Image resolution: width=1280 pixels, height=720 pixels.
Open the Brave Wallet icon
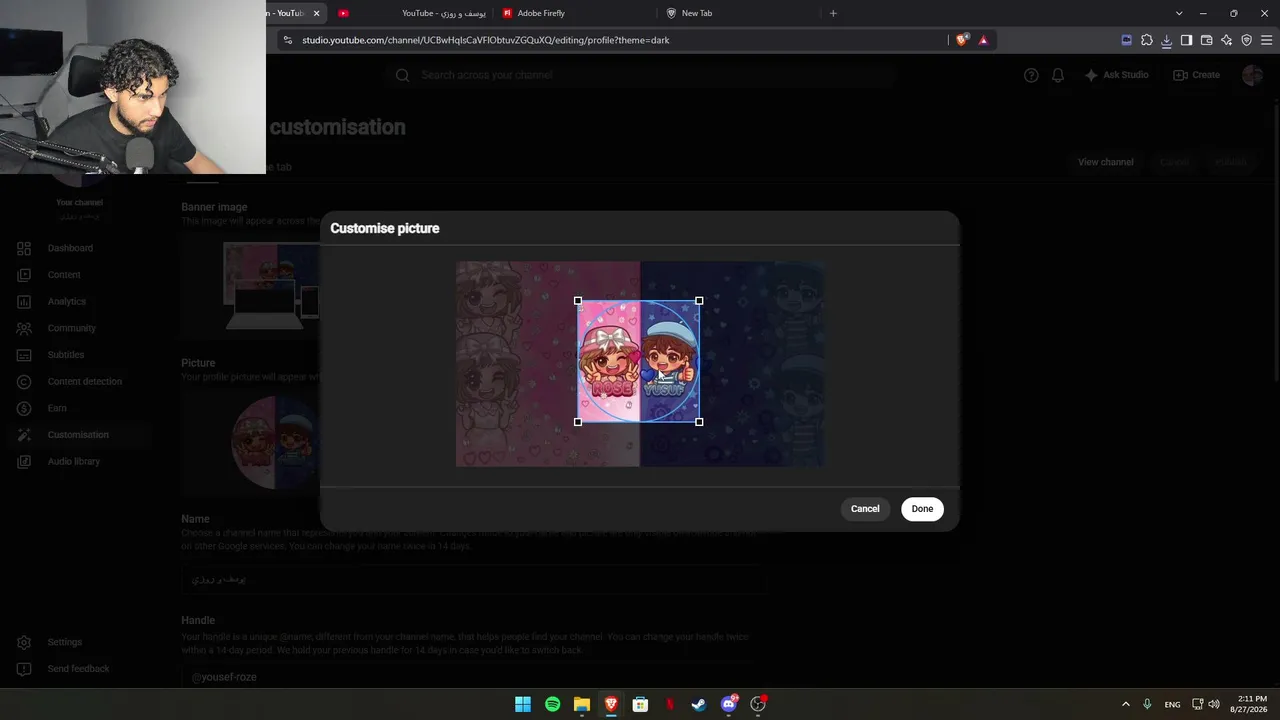[1206, 40]
